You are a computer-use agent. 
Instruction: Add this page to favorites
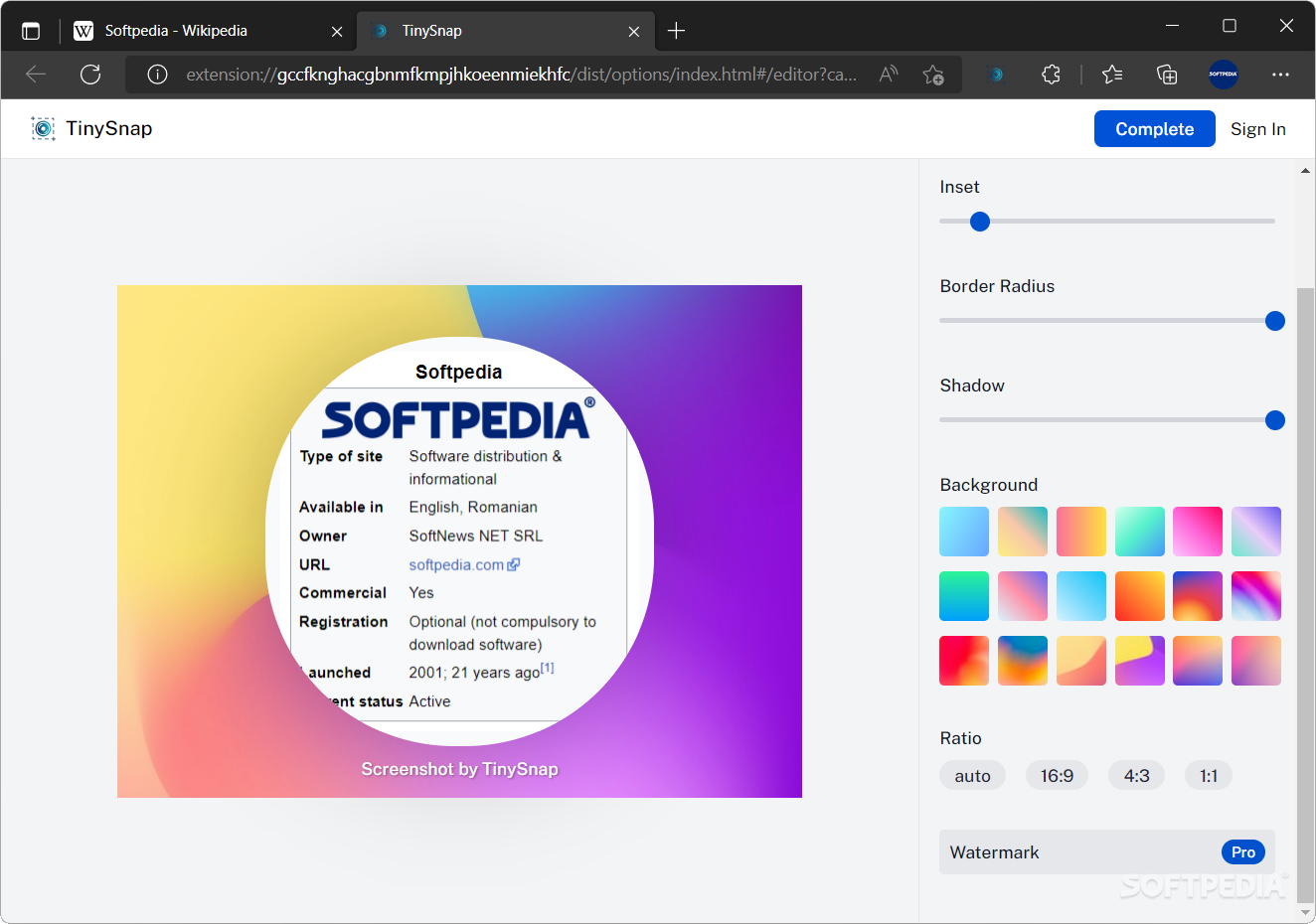click(x=933, y=75)
